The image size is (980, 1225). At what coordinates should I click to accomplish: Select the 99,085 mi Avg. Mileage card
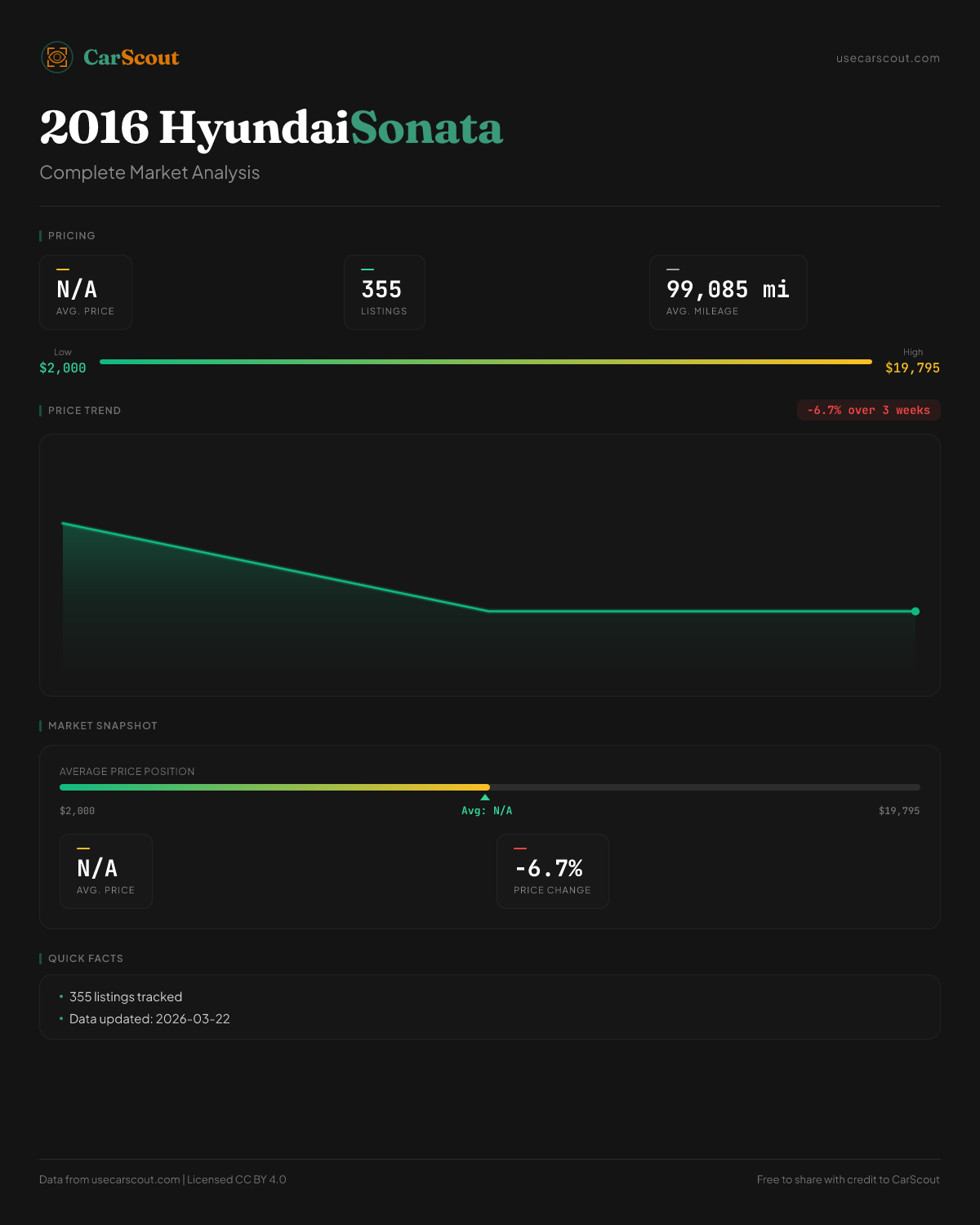(728, 292)
